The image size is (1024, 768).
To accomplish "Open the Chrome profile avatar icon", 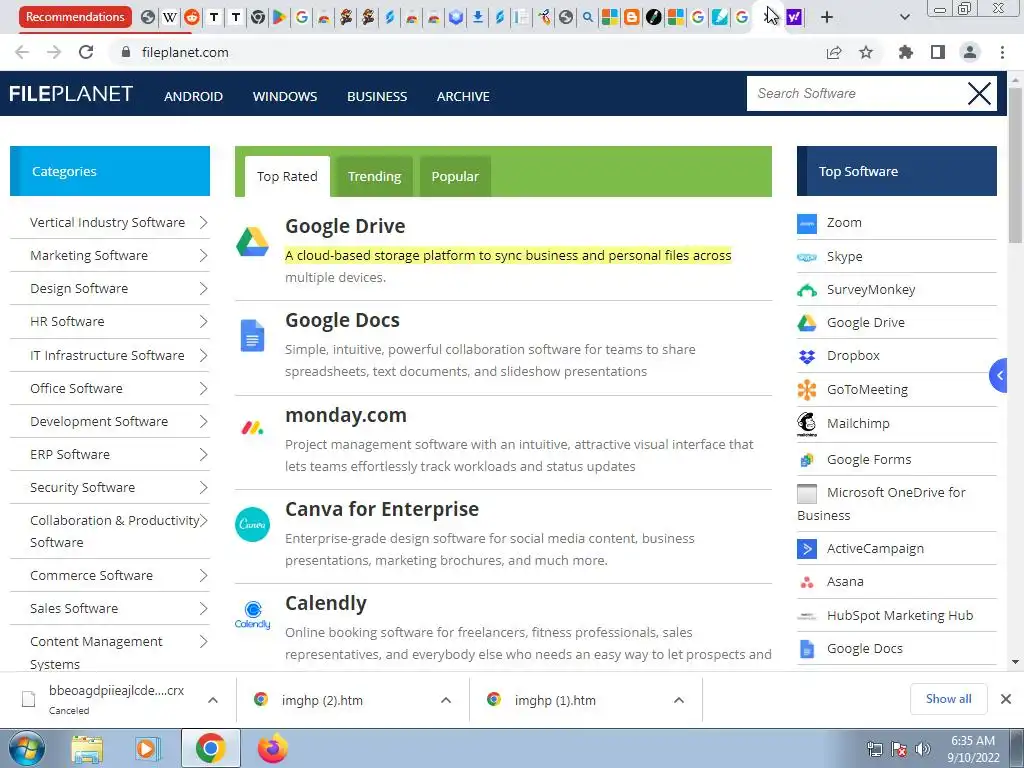I will pyautogui.click(x=970, y=52).
